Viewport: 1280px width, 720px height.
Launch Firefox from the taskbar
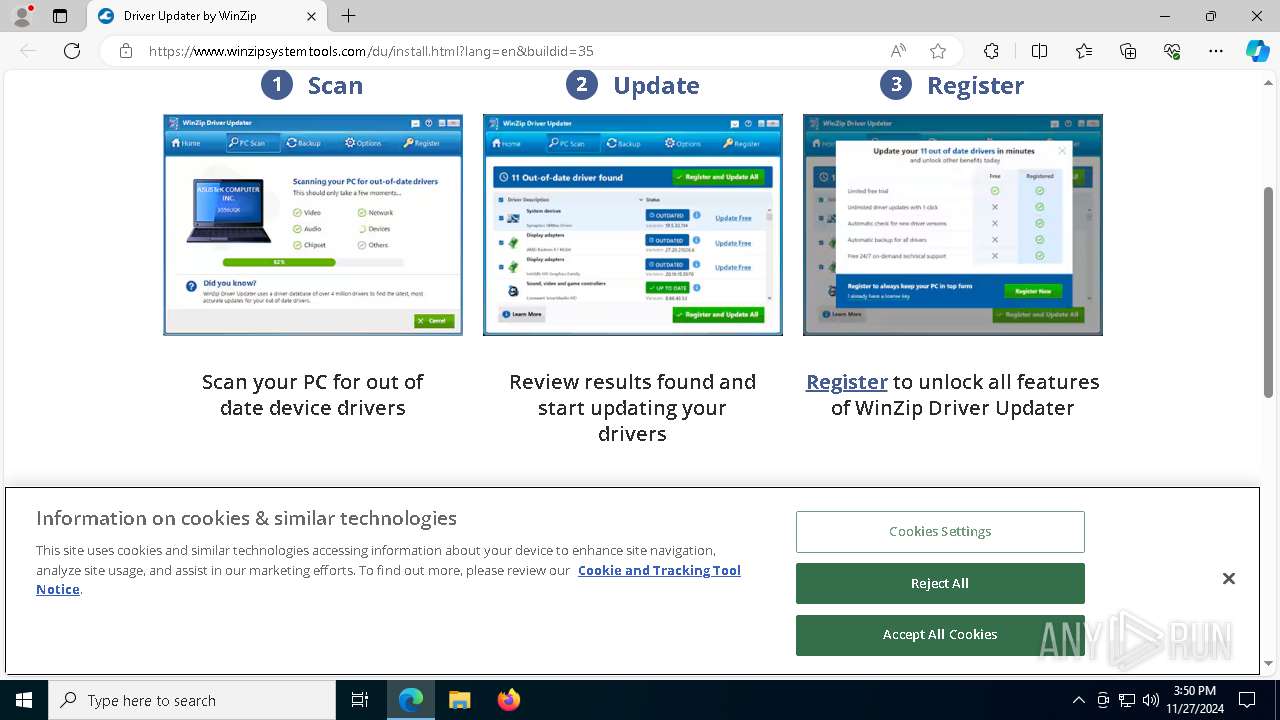508,700
